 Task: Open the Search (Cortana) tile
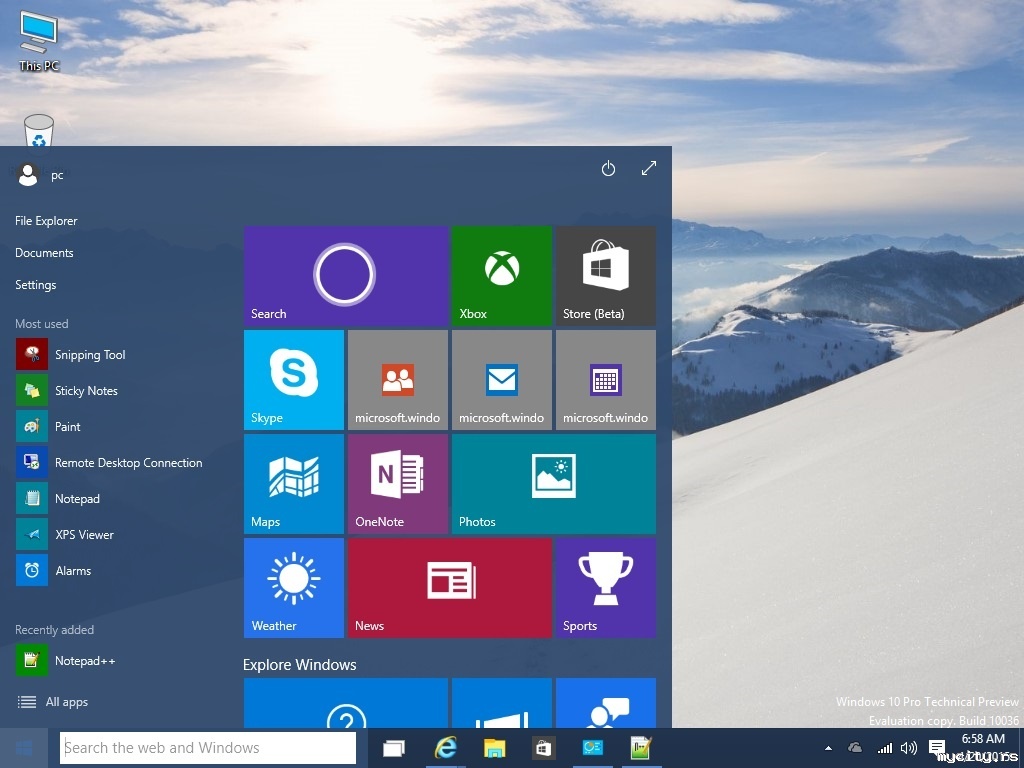tap(345, 276)
